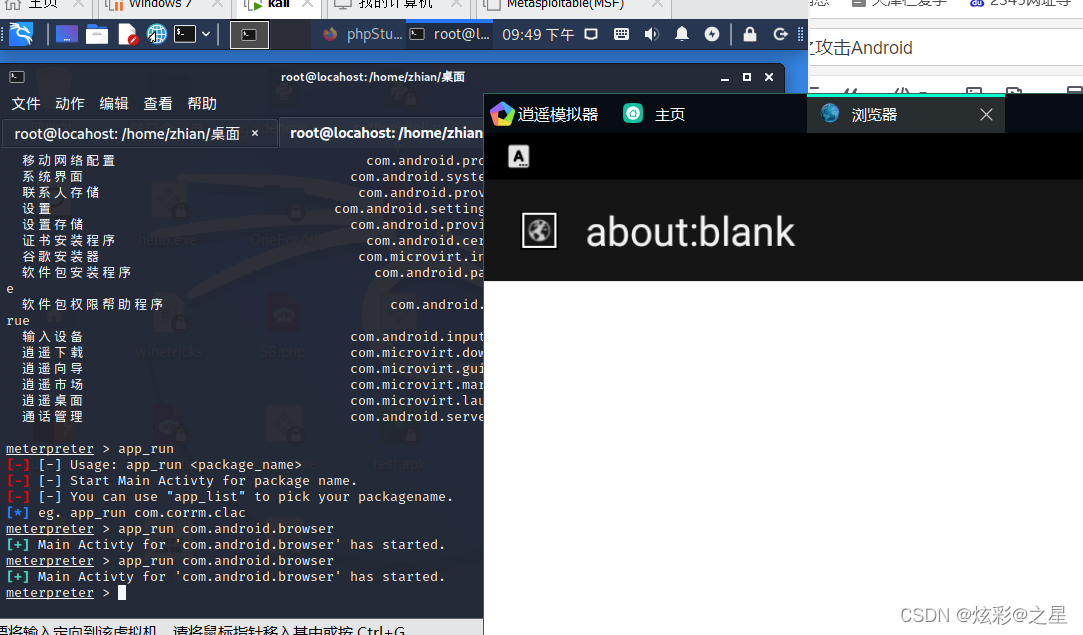Switch to the kali VM tab
This screenshot has width=1083, height=635.
coord(279,6)
